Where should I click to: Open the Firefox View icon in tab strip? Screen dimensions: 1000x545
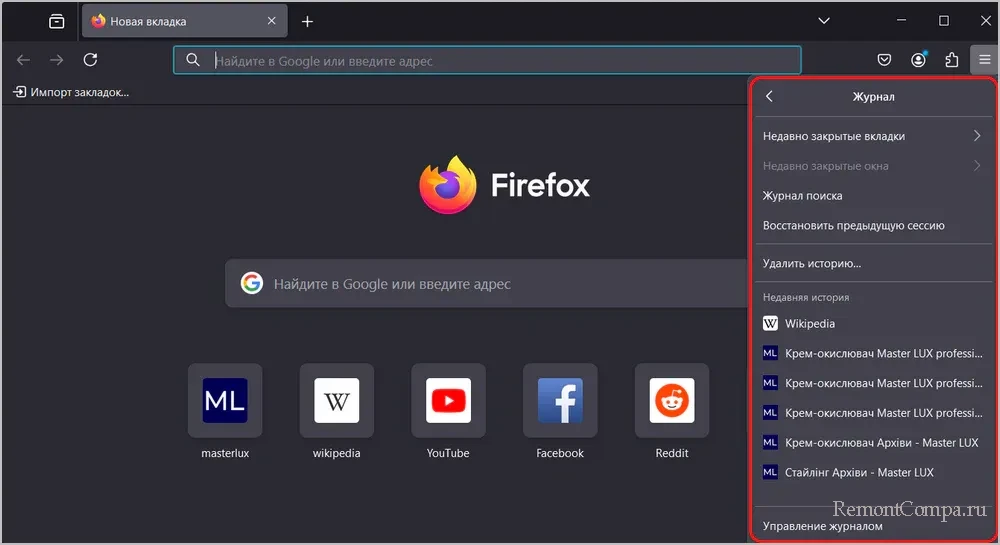[x=57, y=21]
